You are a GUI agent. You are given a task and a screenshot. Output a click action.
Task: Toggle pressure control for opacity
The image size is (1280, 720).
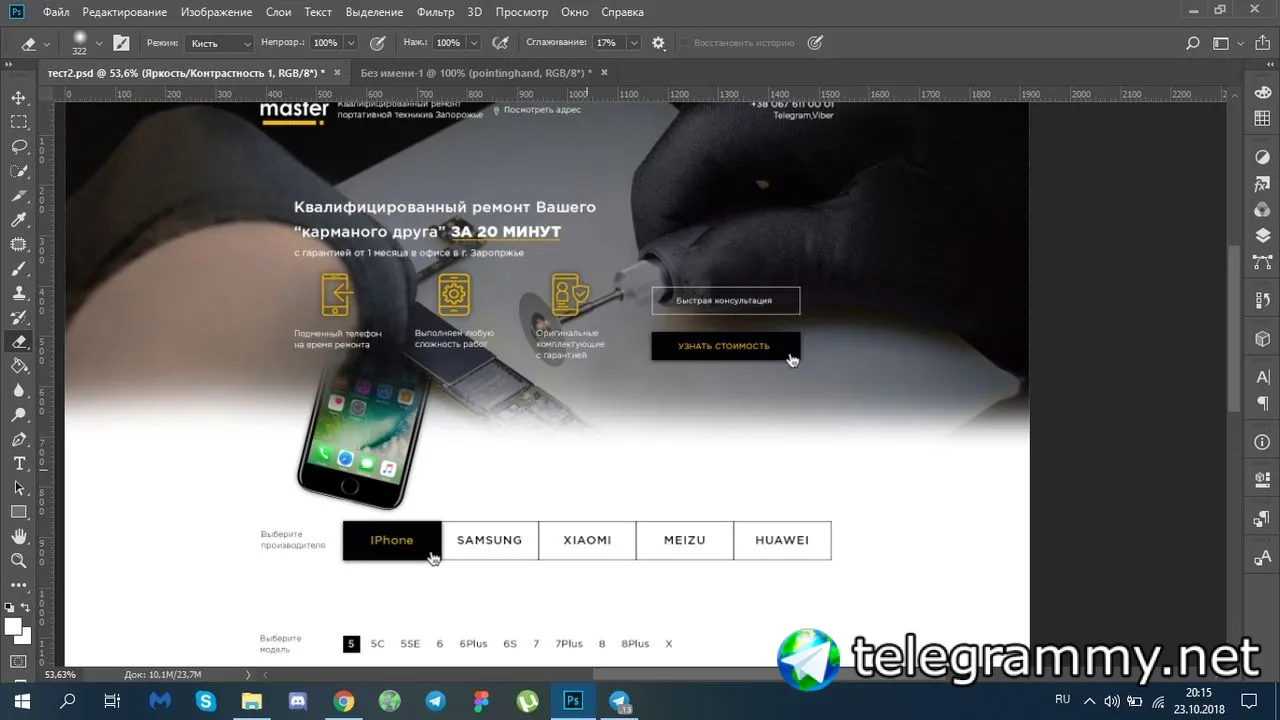(x=378, y=43)
